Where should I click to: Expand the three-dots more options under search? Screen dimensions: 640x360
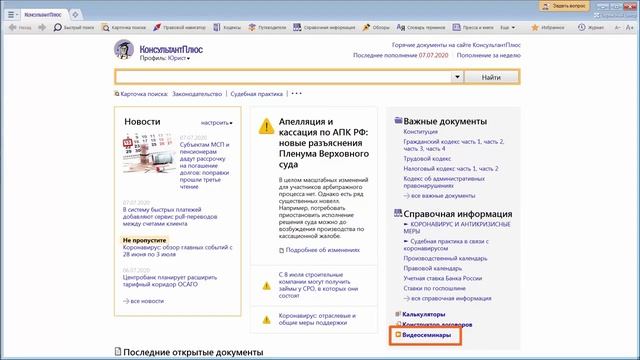click(x=296, y=93)
